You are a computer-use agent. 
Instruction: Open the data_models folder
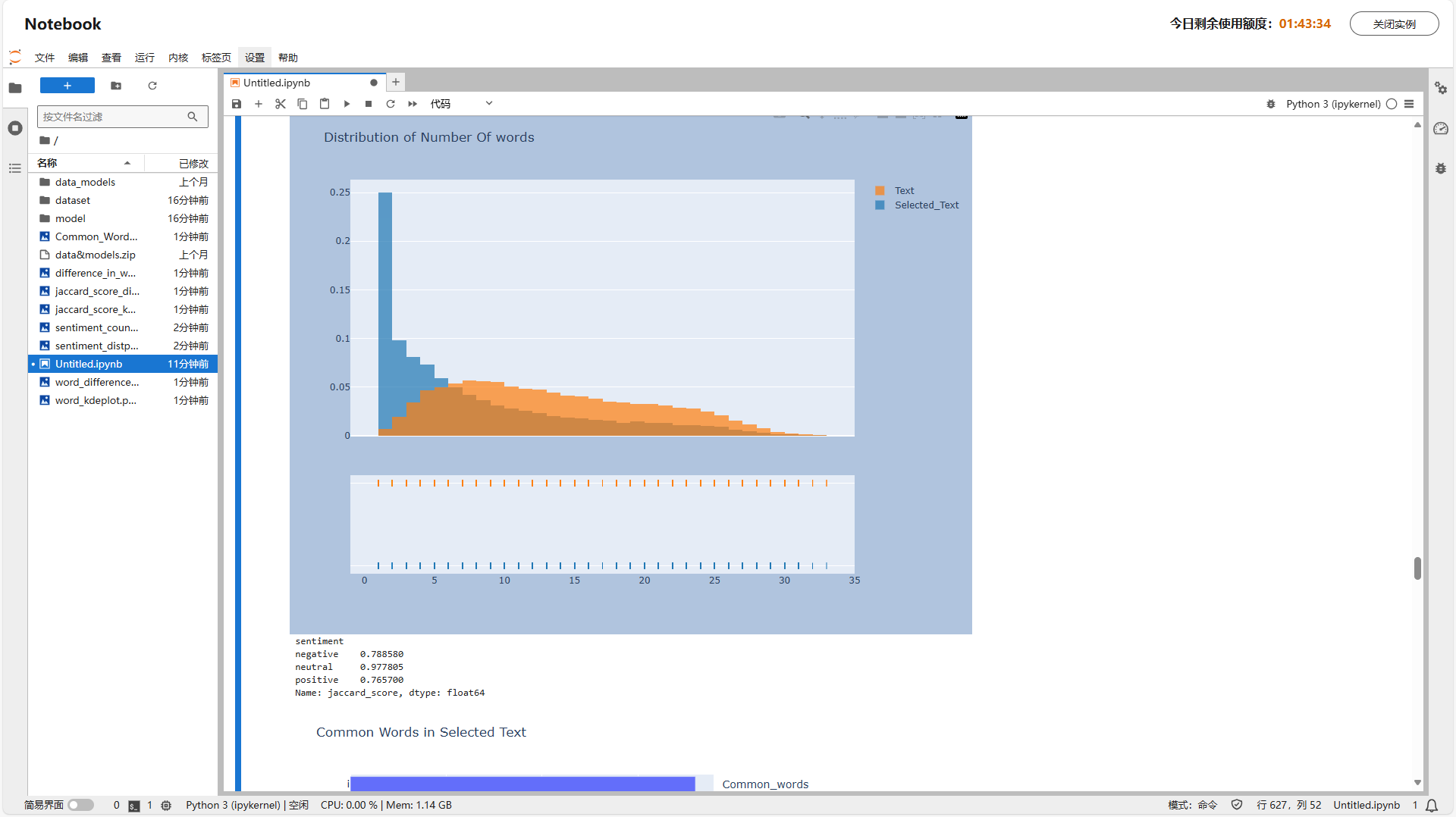pyautogui.click(x=123, y=182)
